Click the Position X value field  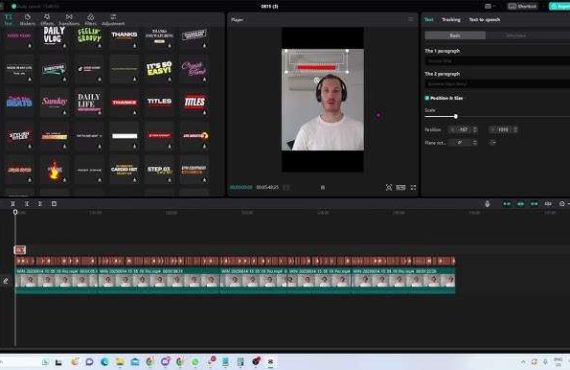click(x=462, y=130)
